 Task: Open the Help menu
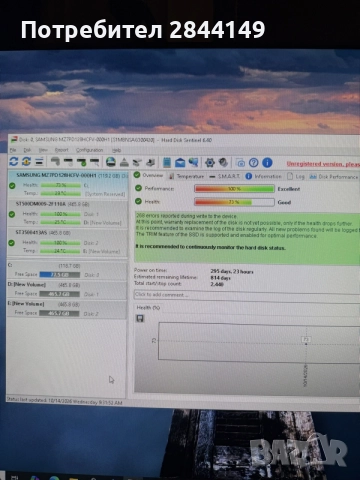pyautogui.click(x=116, y=150)
